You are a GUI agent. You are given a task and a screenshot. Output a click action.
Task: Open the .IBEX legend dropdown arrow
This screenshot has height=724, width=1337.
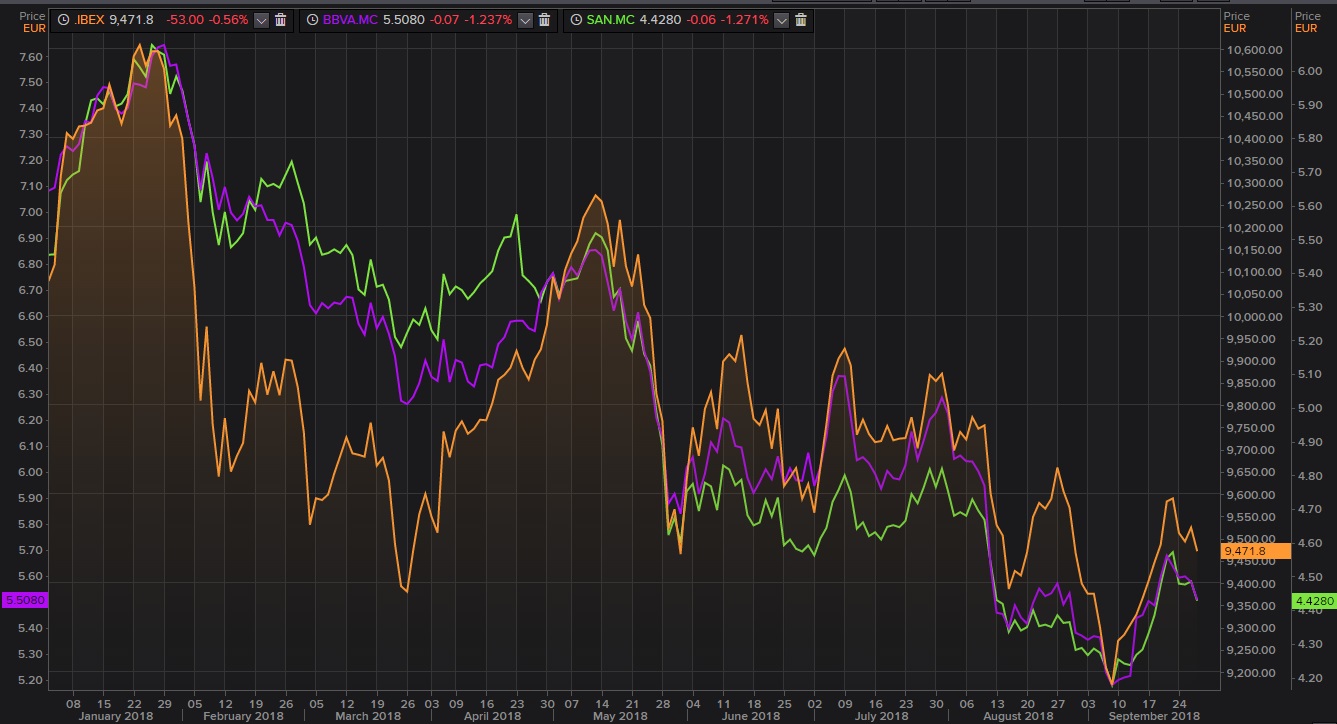point(261,20)
